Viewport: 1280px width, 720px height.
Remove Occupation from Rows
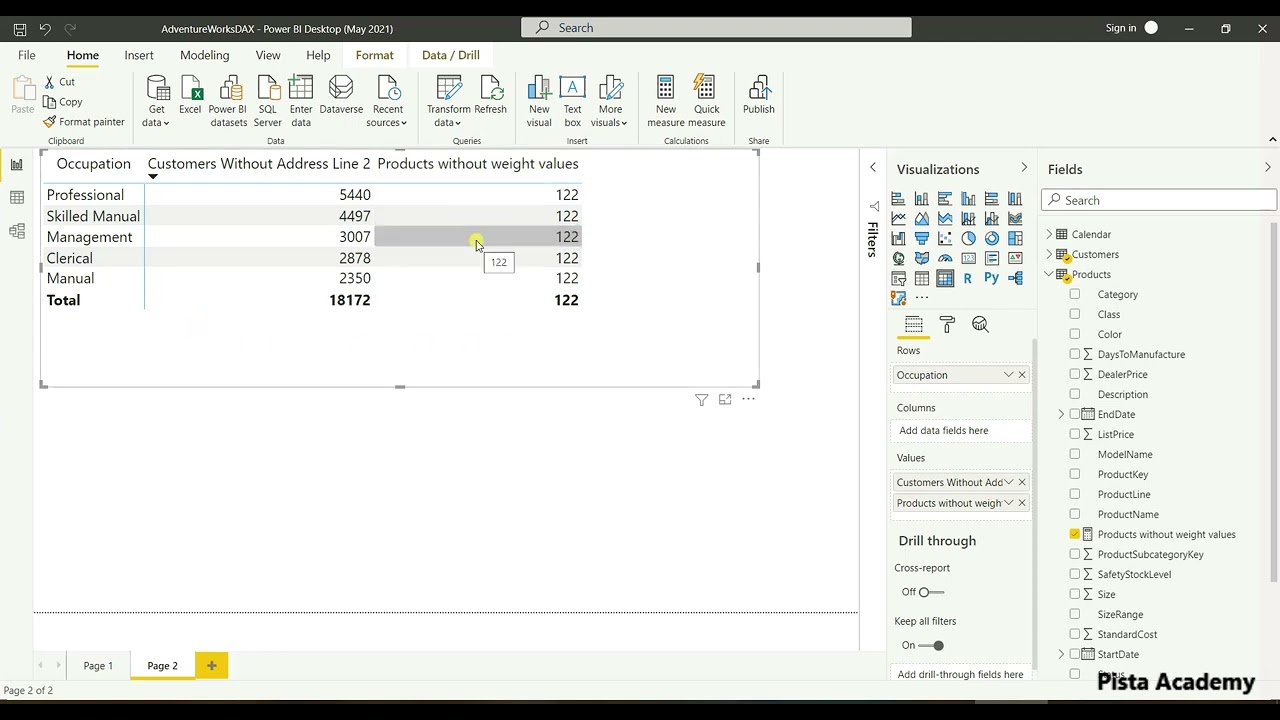(1022, 375)
